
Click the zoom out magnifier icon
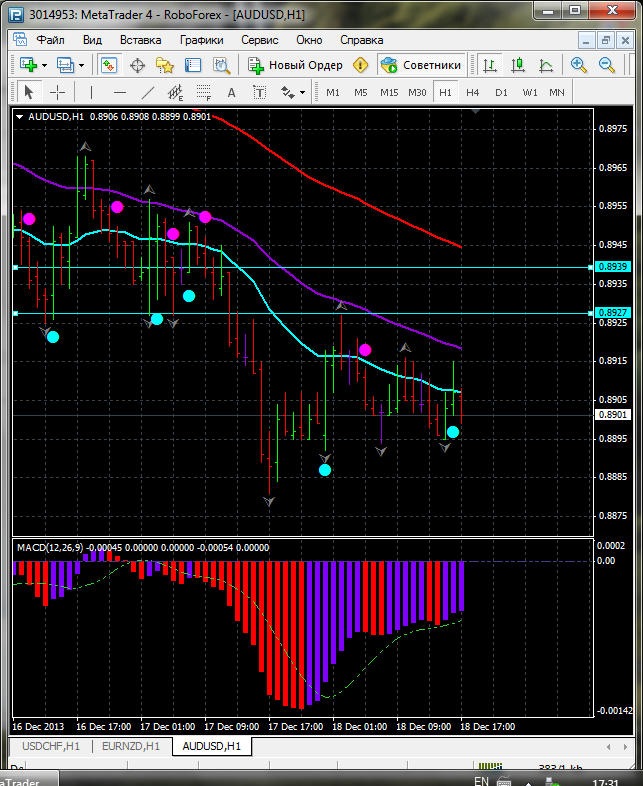coord(607,65)
